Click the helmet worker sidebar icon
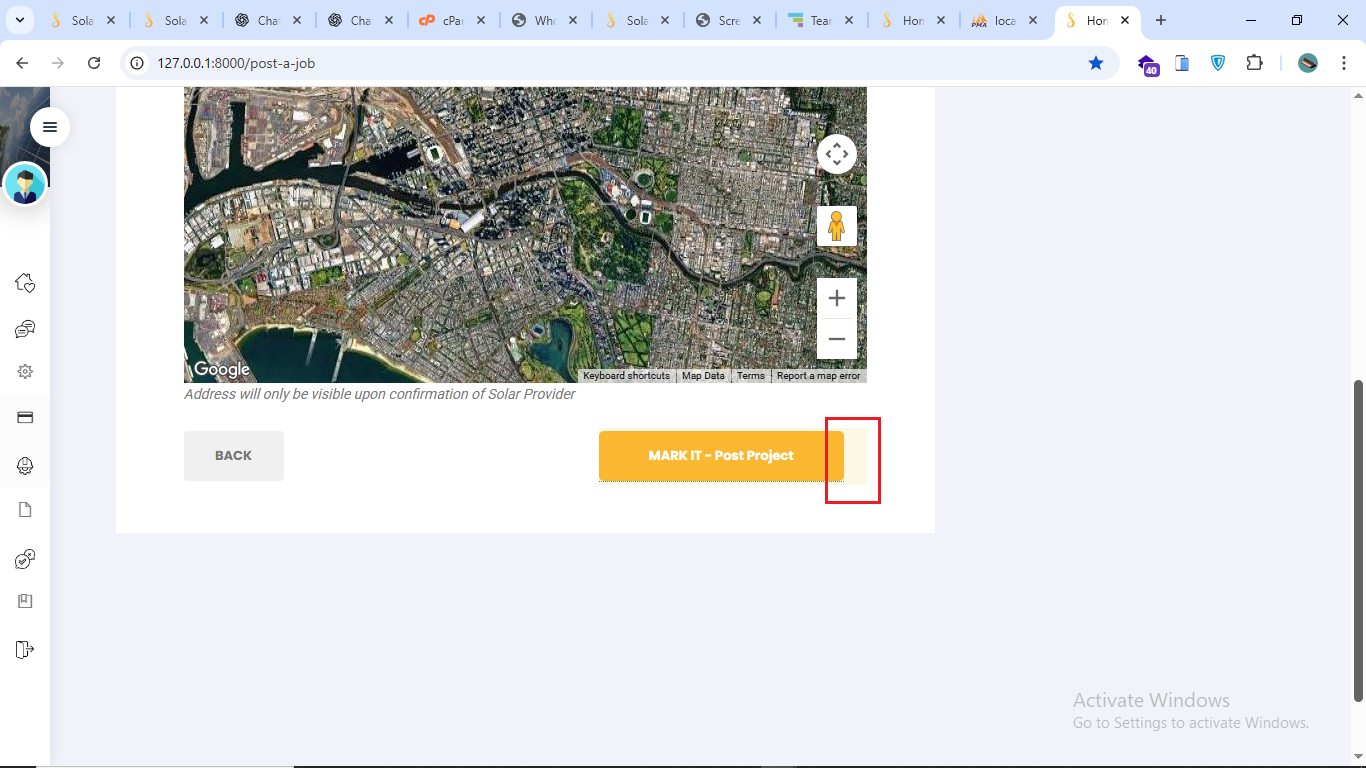The image size is (1366, 768). coord(25,465)
